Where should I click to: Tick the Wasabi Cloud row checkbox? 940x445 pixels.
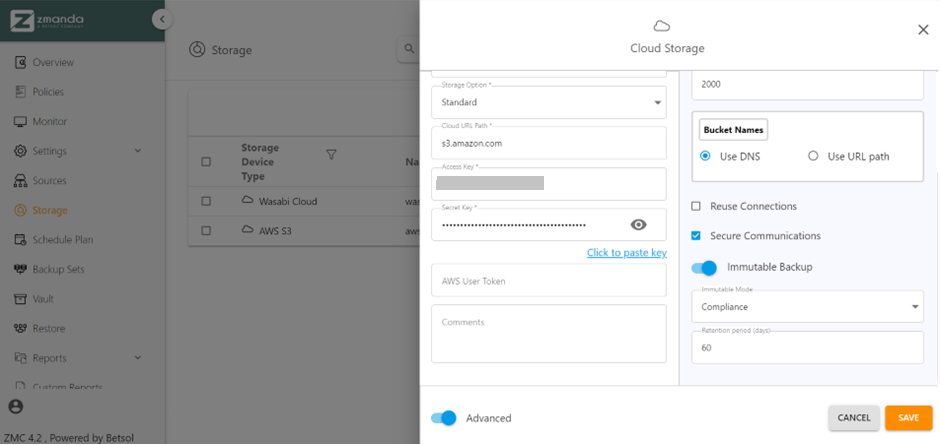[206, 202]
